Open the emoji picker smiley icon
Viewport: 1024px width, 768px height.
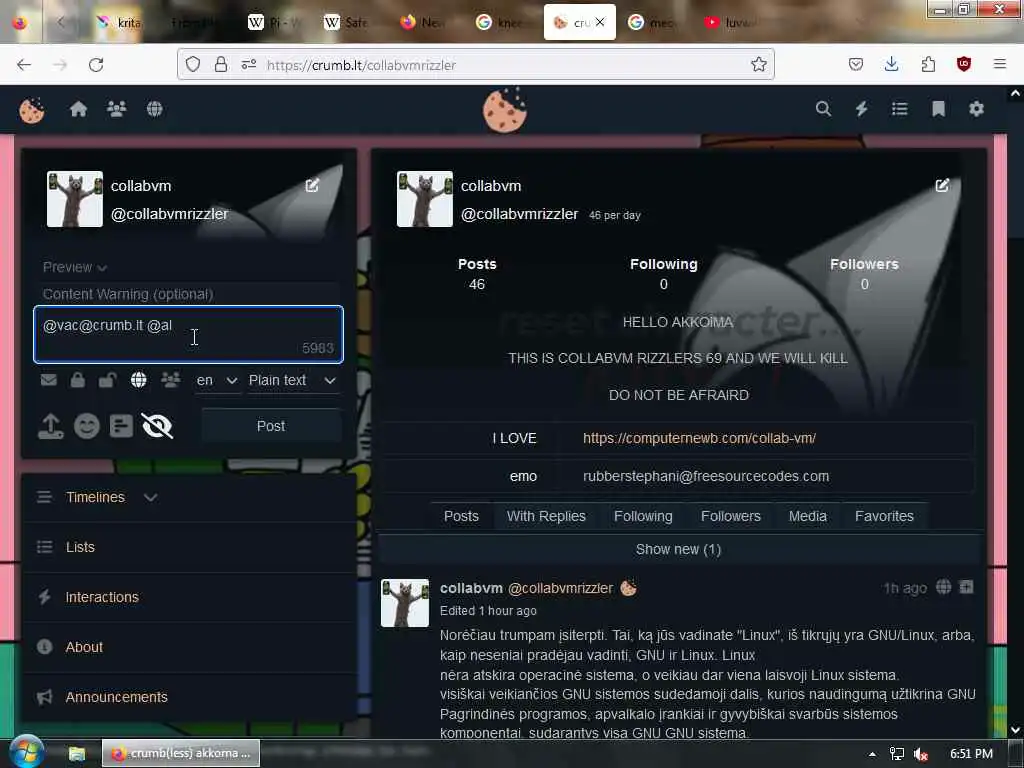pyautogui.click(x=87, y=426)
